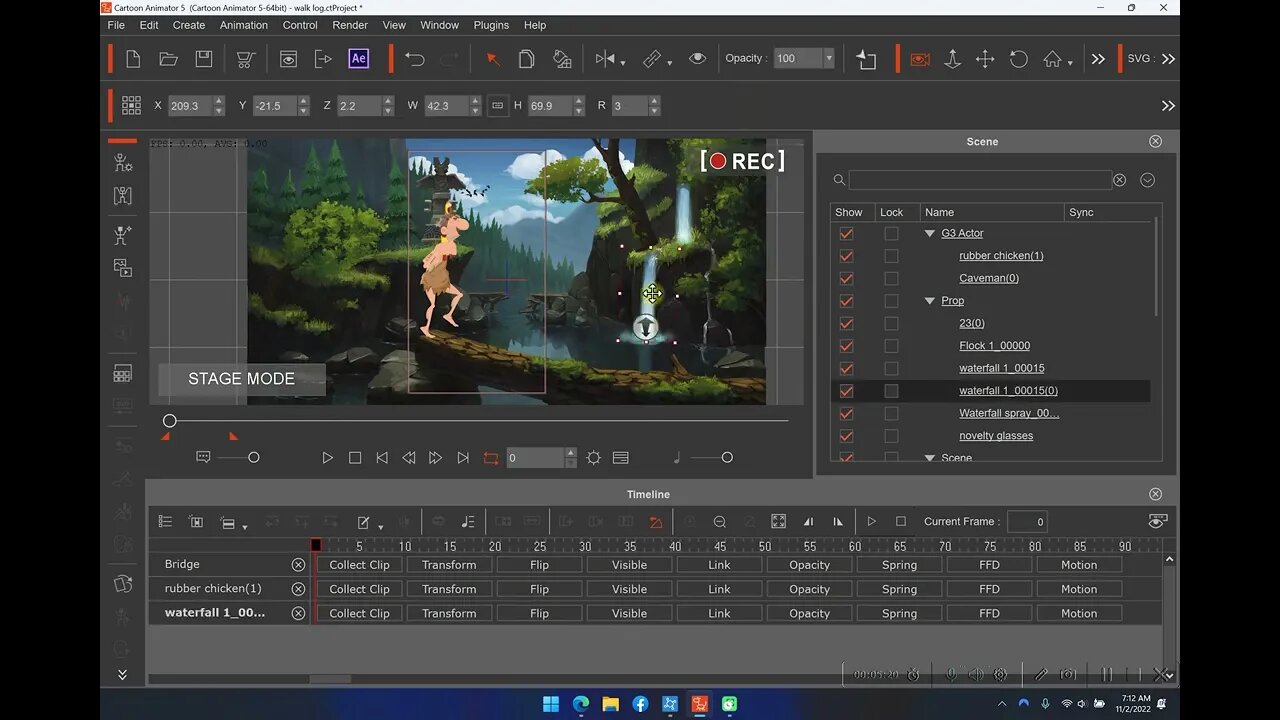Open the Animation menu
The image size is (1280, 720).
point(244,25)
